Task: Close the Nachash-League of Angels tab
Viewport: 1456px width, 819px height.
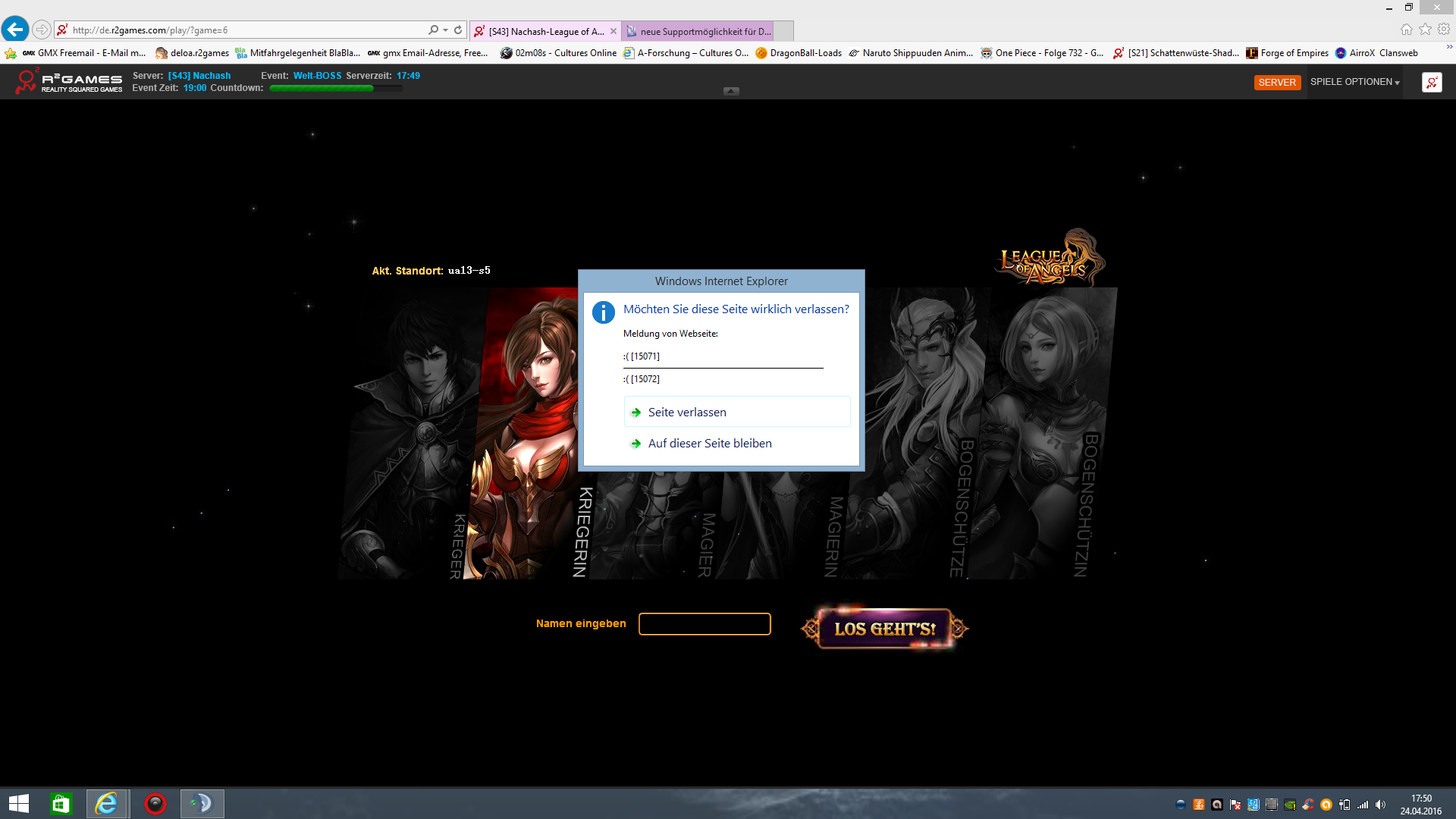Action: click(613, 31)
